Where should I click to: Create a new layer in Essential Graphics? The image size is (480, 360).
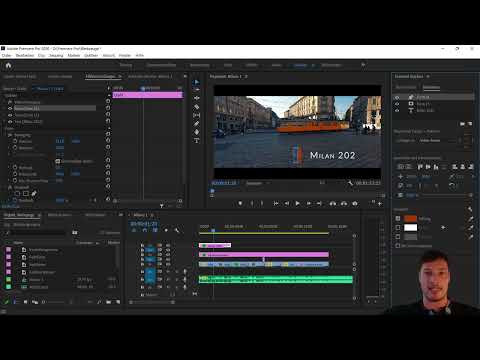(x=470, y=124)
